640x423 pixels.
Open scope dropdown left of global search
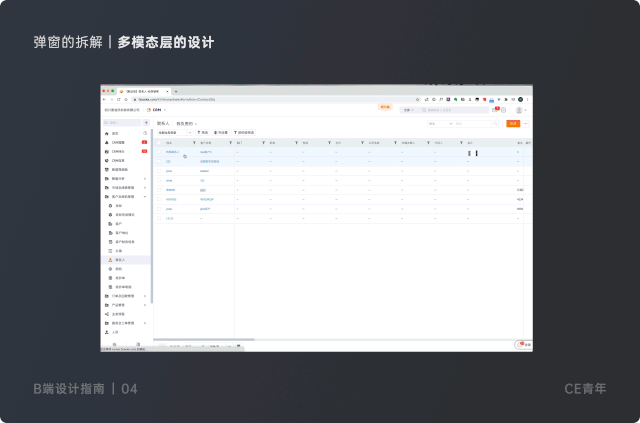408,110
